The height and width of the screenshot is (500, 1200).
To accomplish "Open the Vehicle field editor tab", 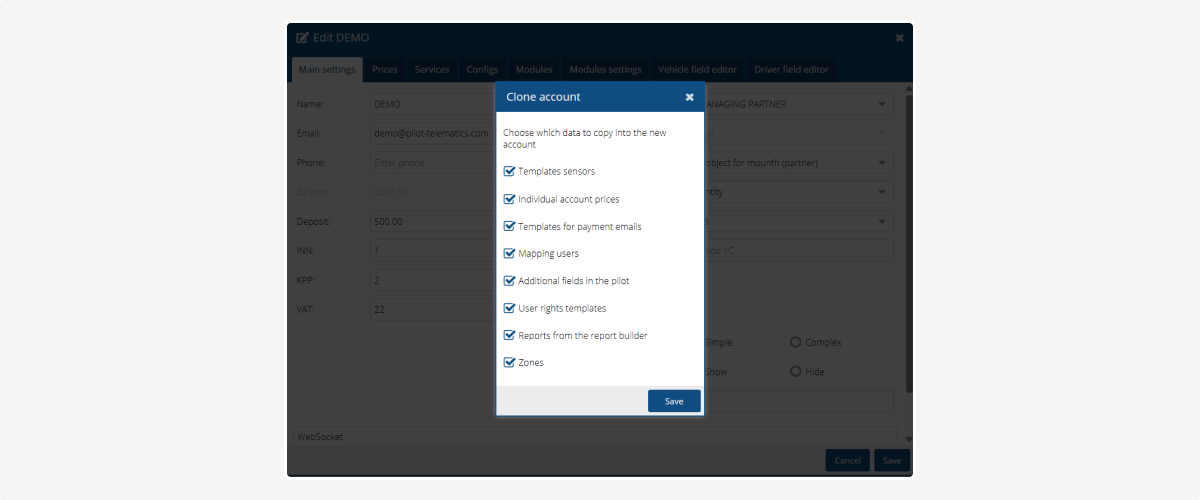I will (697, 70).
